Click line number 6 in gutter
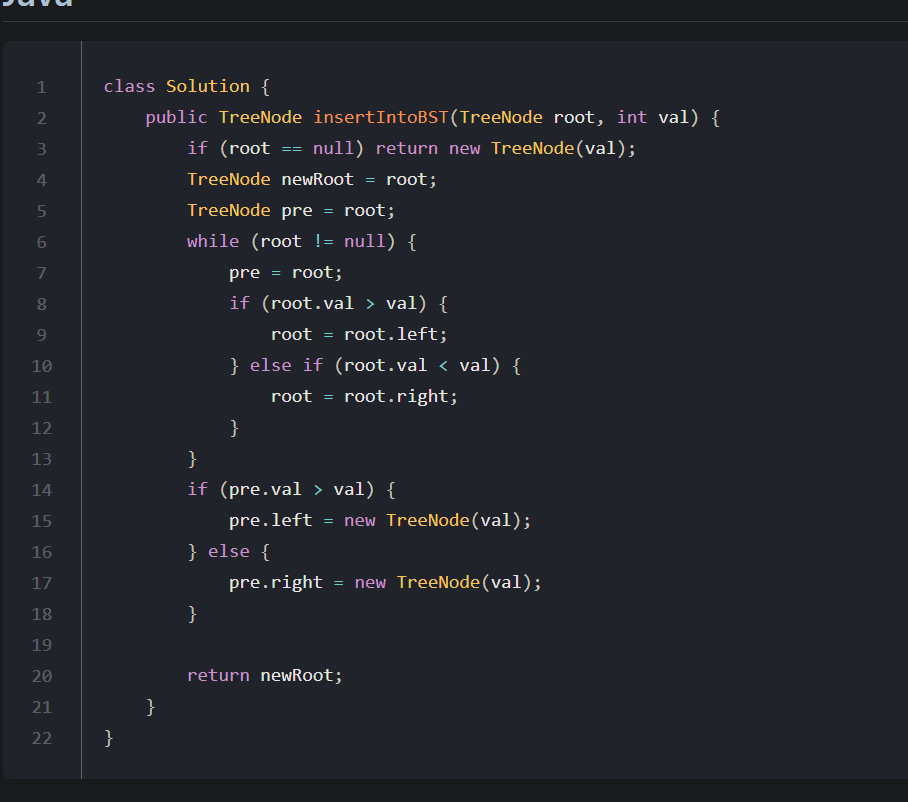Image resolution: width=908 pixels, height=802 pixels. pos(42,242)
